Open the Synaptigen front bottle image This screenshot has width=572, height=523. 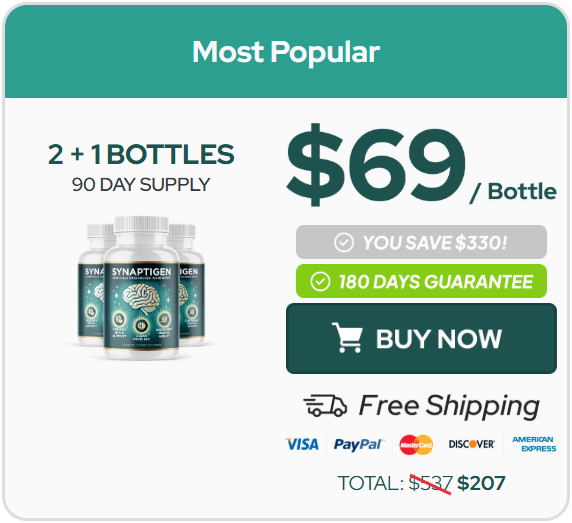[142, 288]
